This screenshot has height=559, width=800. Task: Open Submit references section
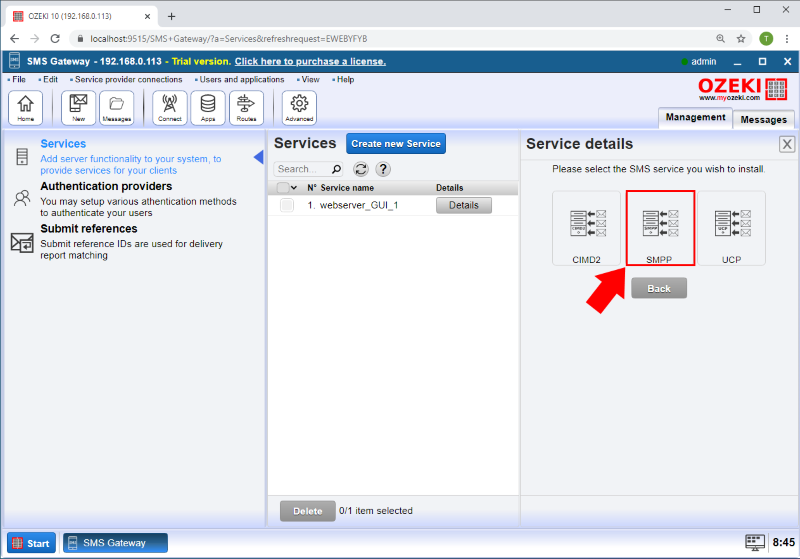pyautogui.click(x=89, y=228)
